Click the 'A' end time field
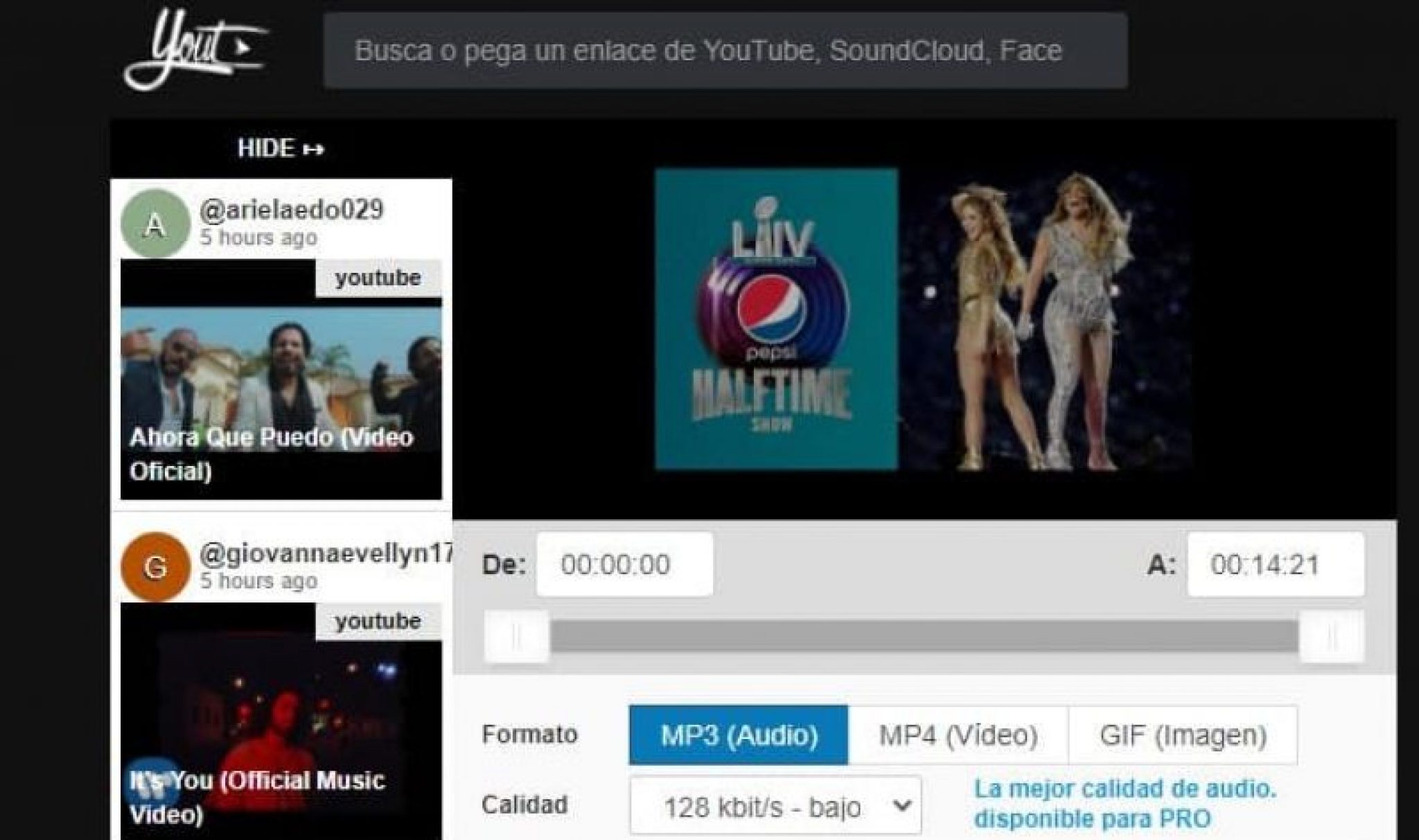 click(x=1275, y=564)
